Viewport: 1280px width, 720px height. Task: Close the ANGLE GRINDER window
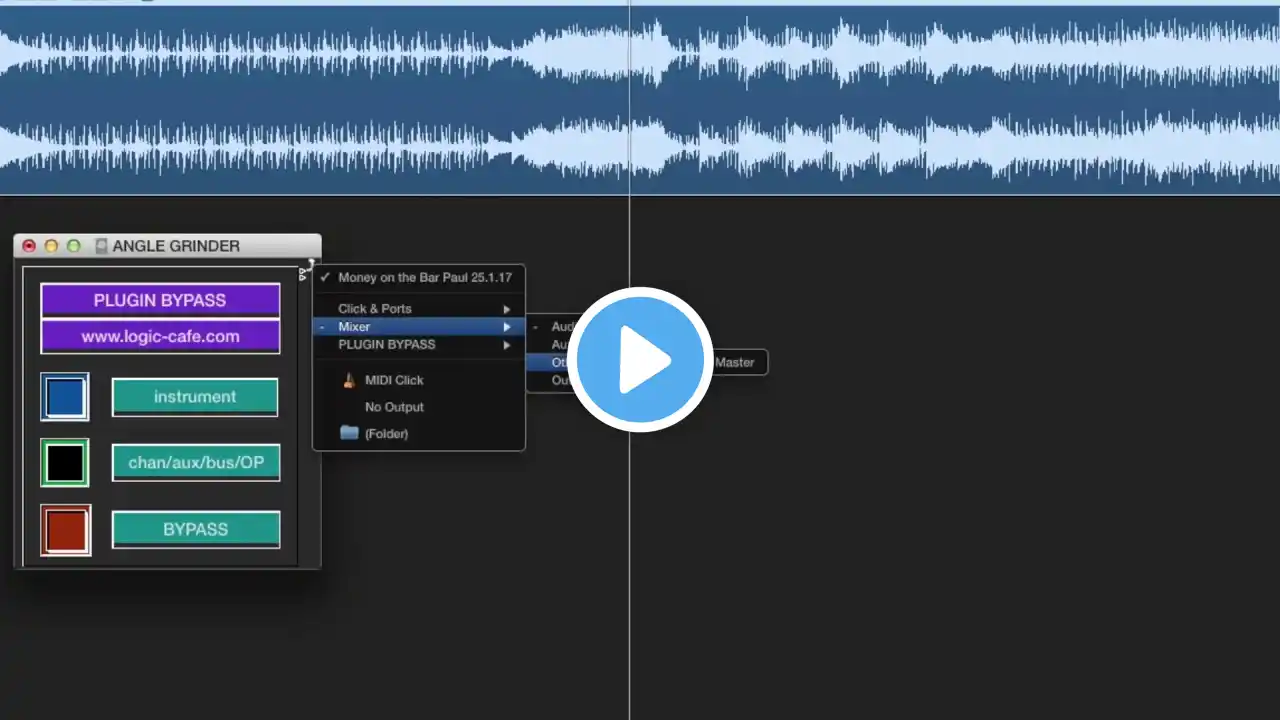[x=29, y=246]
